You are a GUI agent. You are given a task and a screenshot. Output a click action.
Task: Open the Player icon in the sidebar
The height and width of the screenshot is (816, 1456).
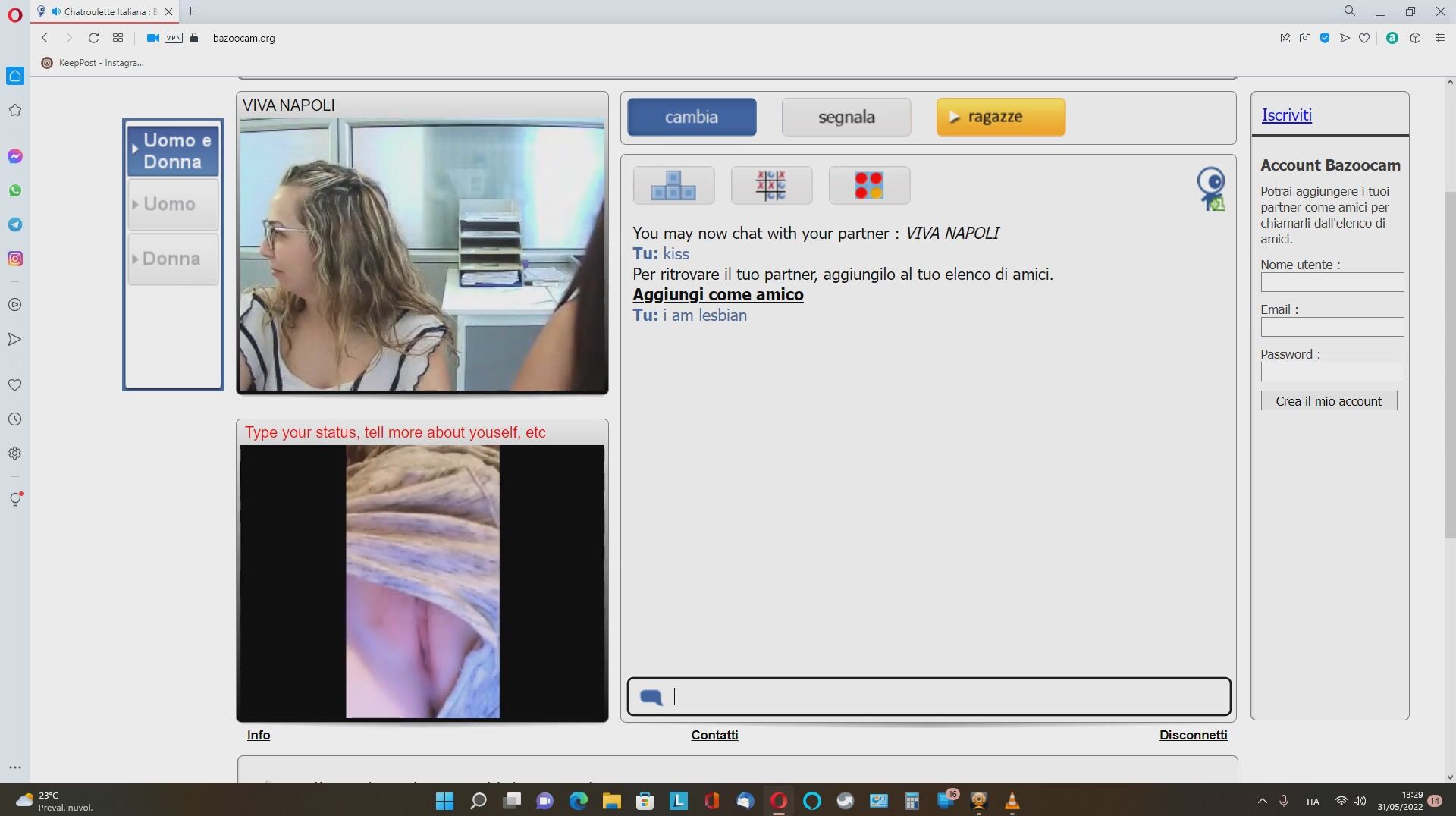point(14,305)
